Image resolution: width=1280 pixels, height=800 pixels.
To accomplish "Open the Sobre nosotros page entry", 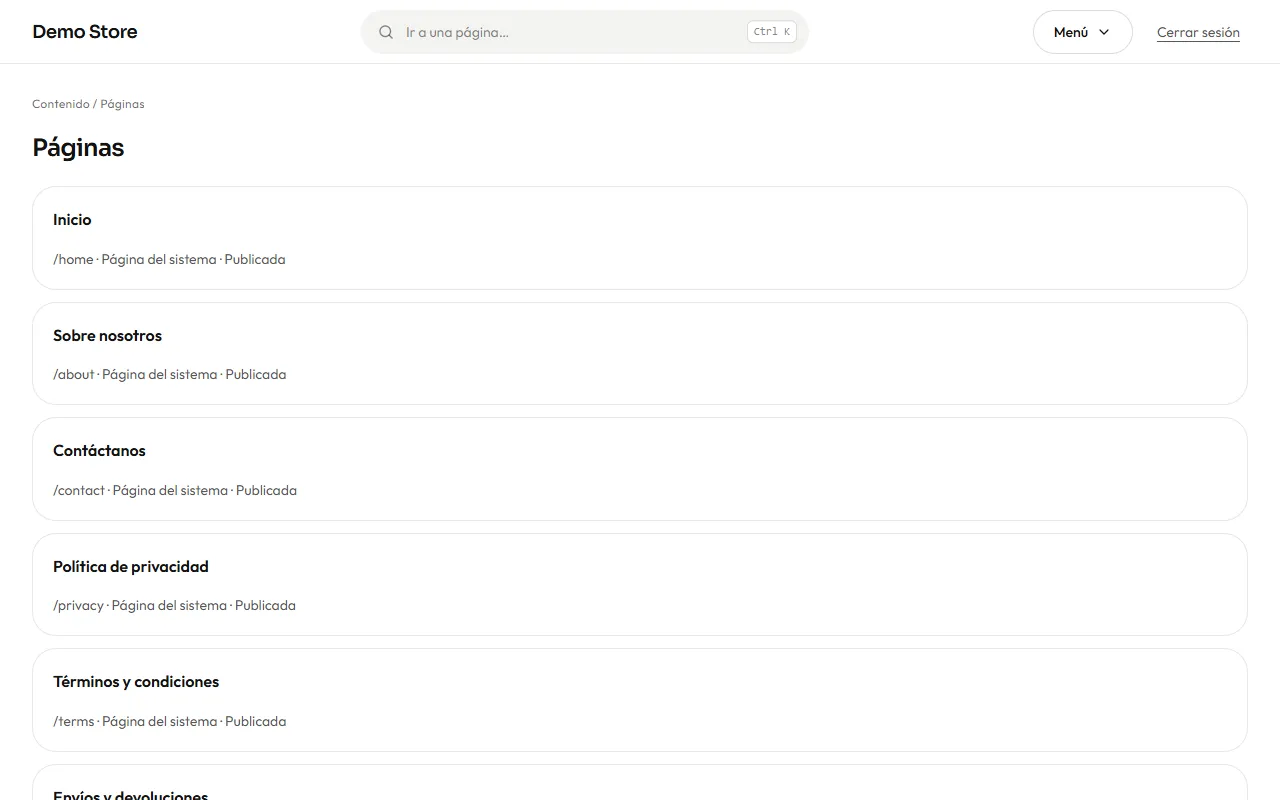I will (640, 353).
